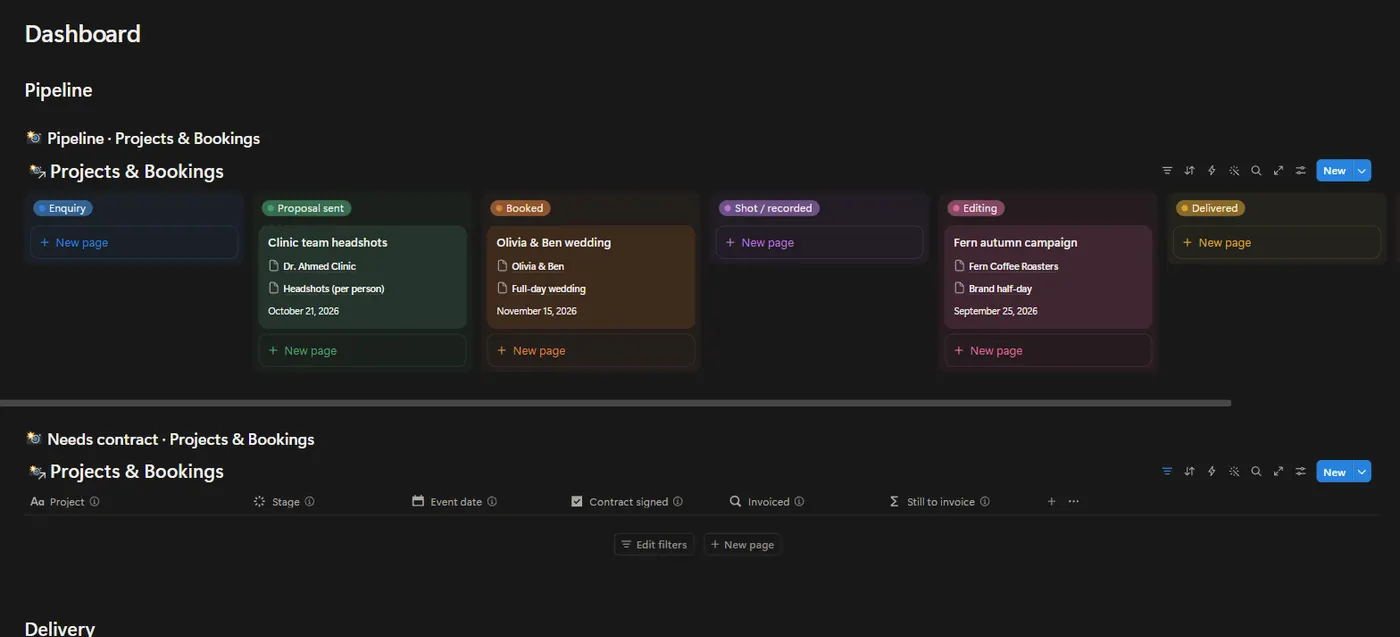Add a new page in Shot / recorded column
Viewport: 1400px width, 637px height.
tap(820, 242)
